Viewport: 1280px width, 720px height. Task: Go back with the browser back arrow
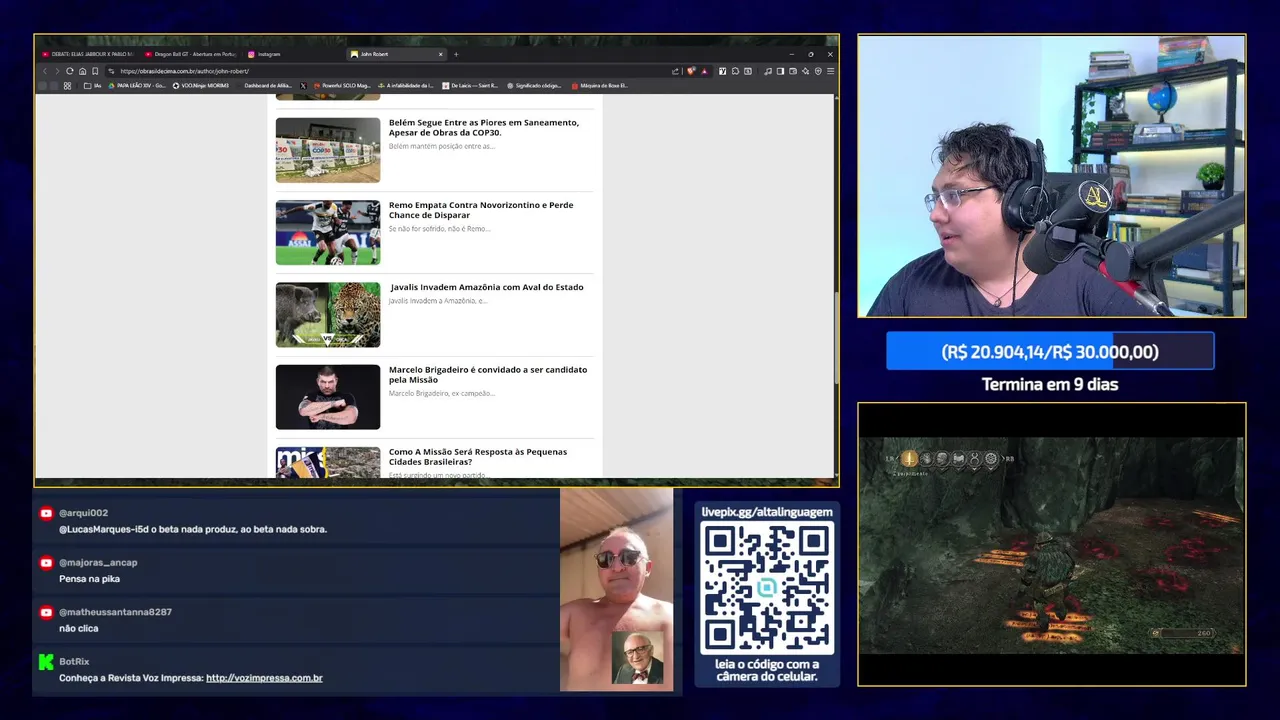45,71
